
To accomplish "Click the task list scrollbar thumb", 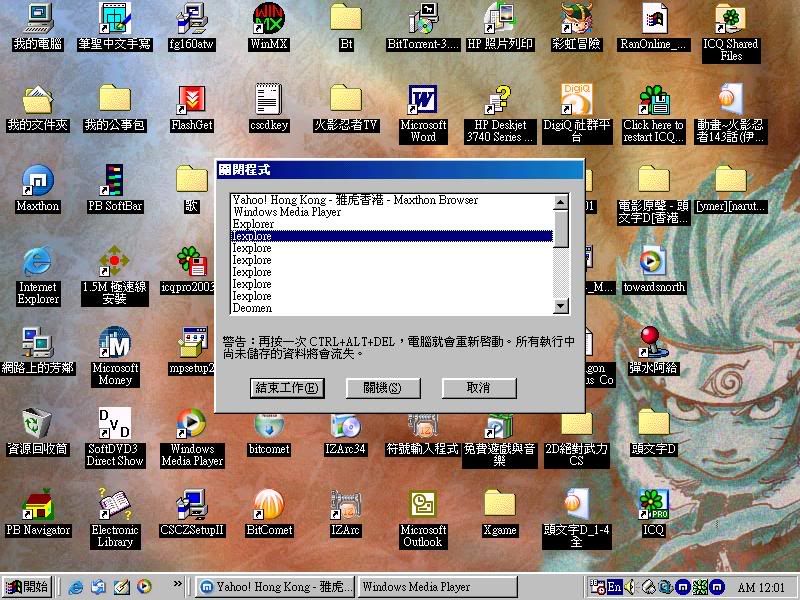I will 561,228.
